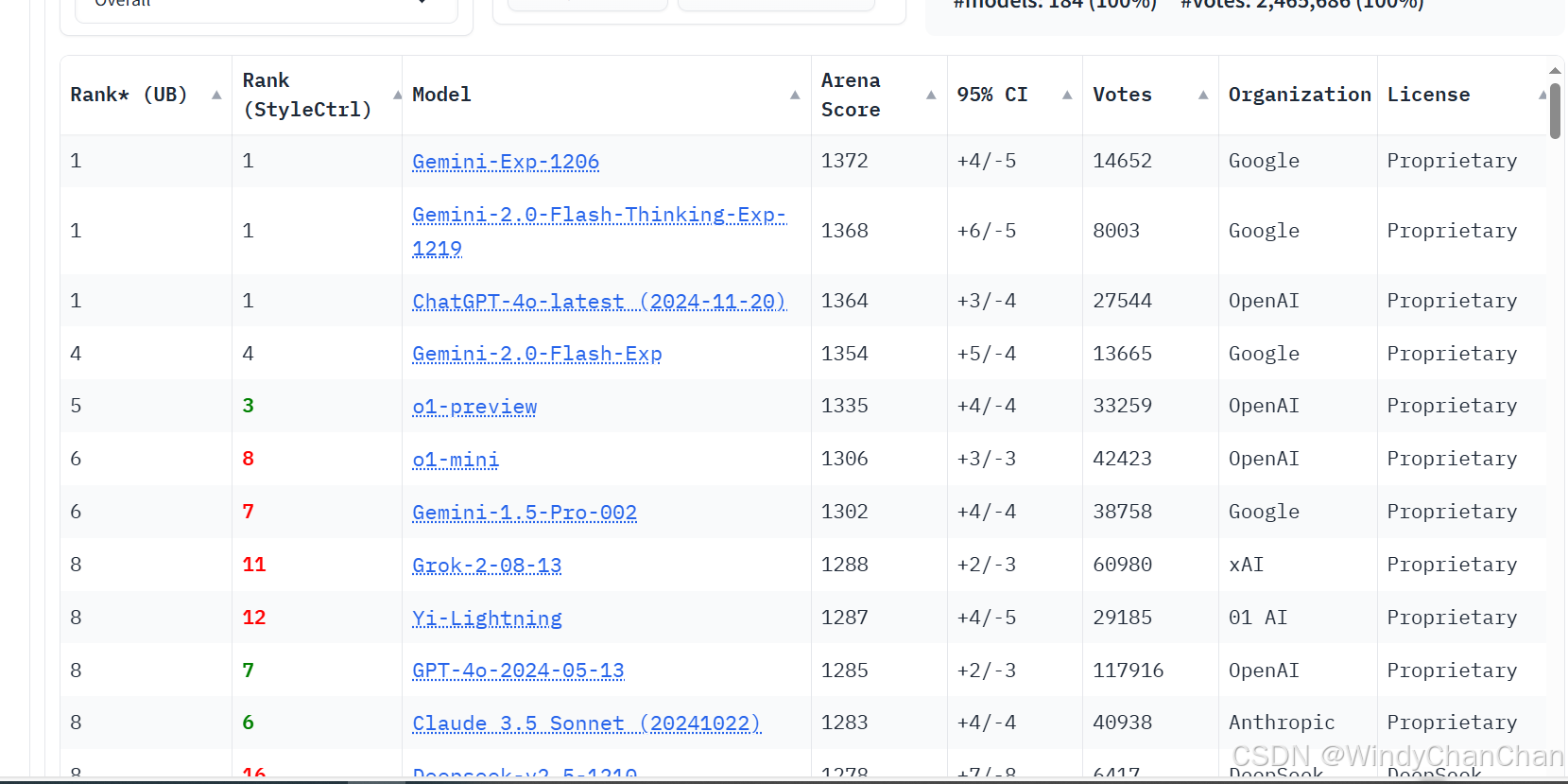Select votes value 60980
Screen dimensions: 1568x784
click(x=1122, y=566)
